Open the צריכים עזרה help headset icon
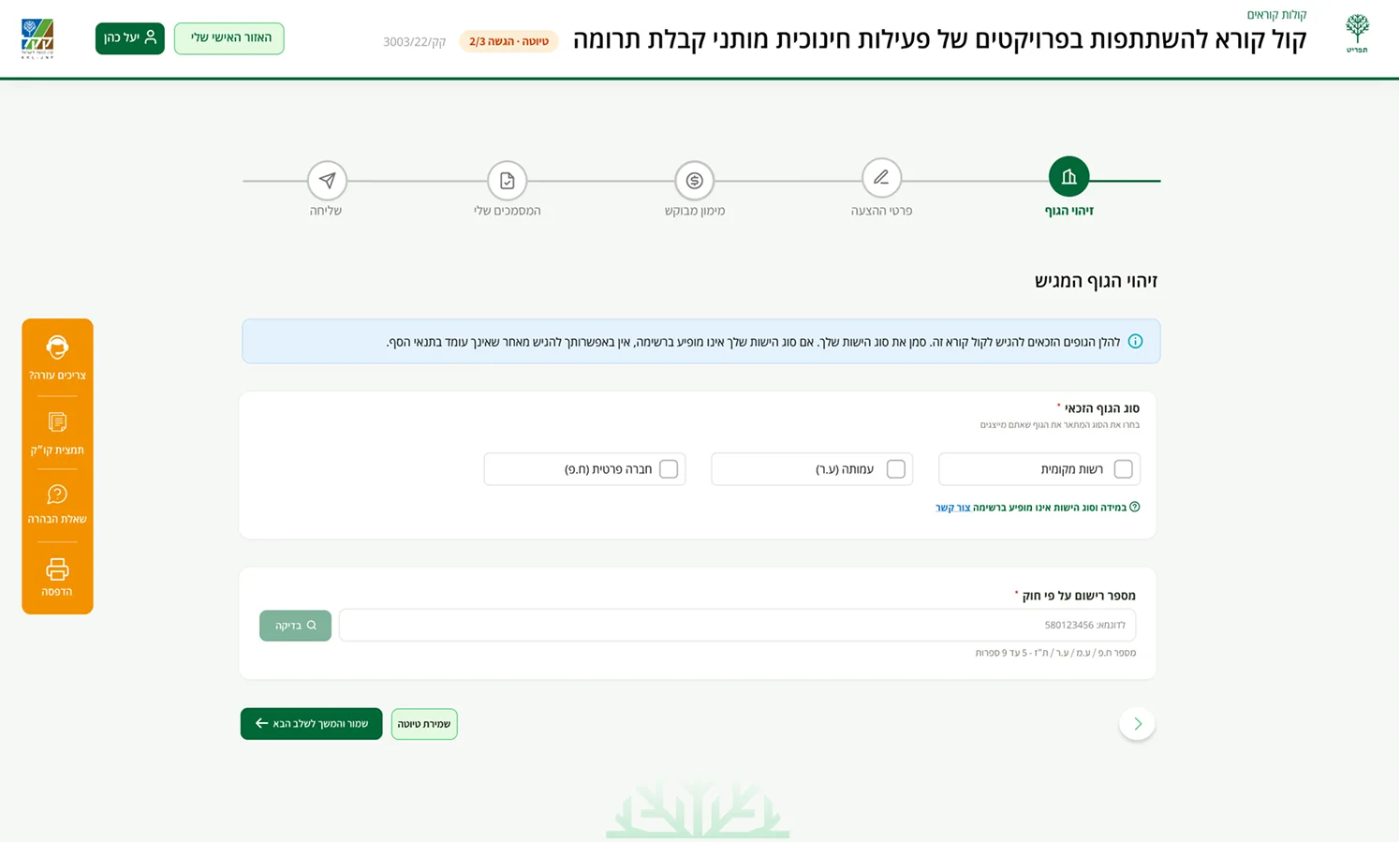 [57, 347]
